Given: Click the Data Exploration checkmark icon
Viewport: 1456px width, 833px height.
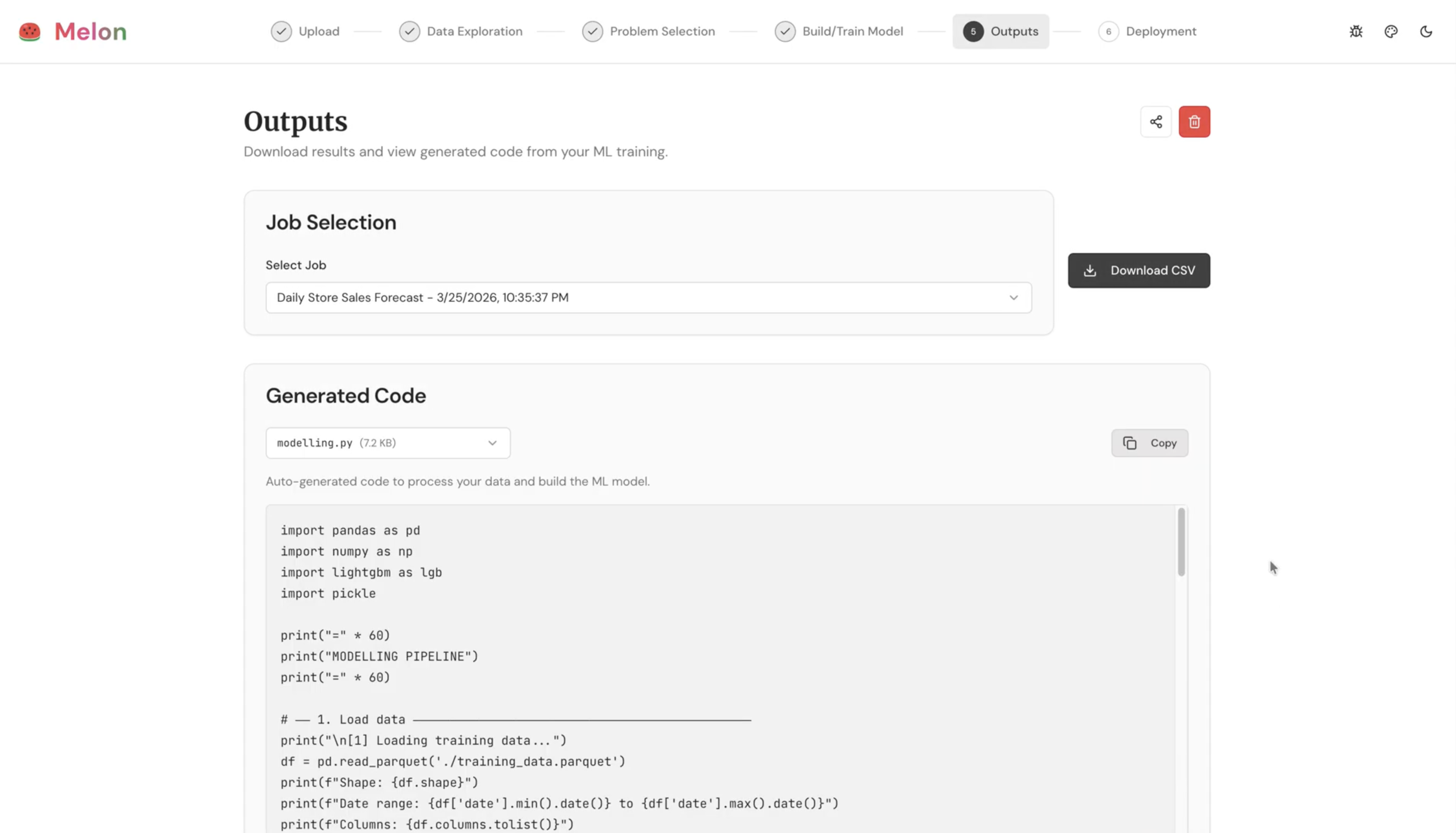Looking at the screenshot, I should coord(409,31).
